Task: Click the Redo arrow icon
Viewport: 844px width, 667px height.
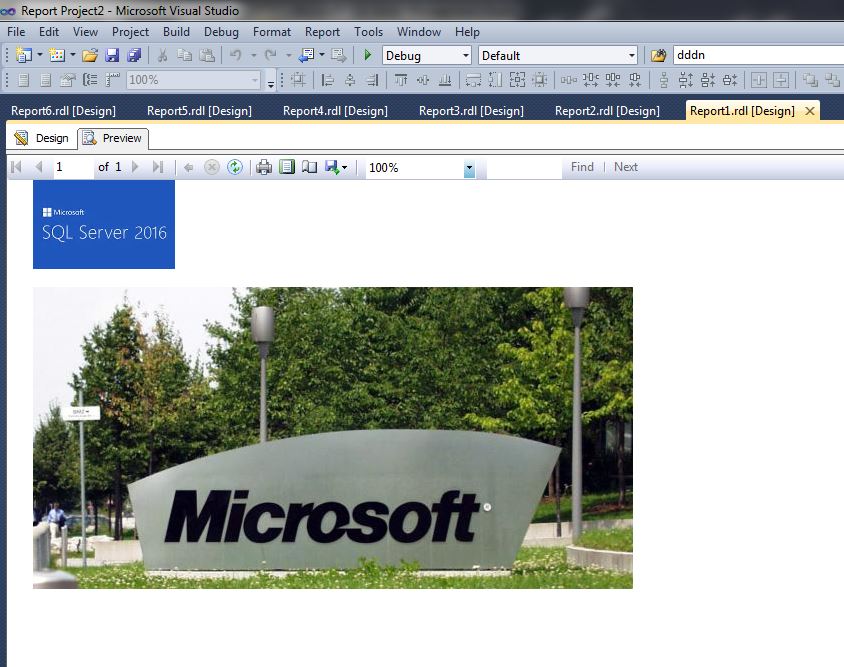Action: 271,55
